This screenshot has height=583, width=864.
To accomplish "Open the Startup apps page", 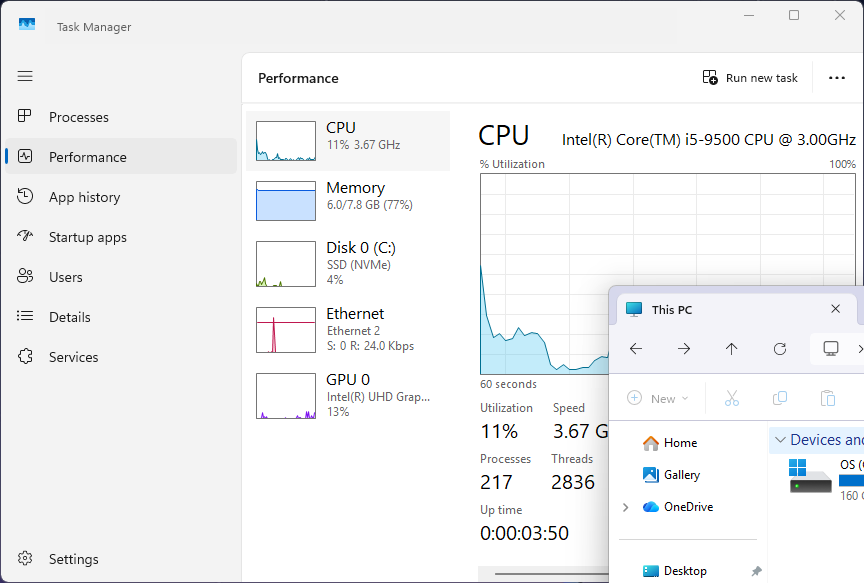I will (121, 237).
